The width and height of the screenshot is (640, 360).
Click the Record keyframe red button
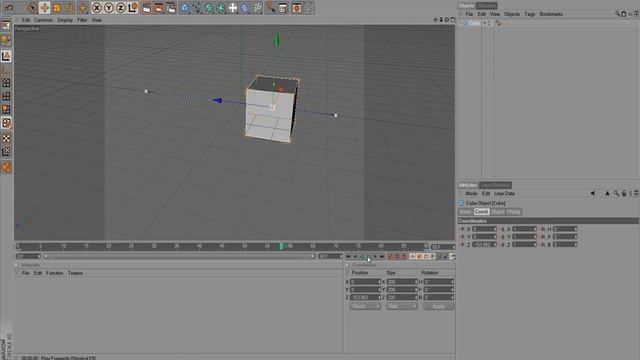point(391,256)
